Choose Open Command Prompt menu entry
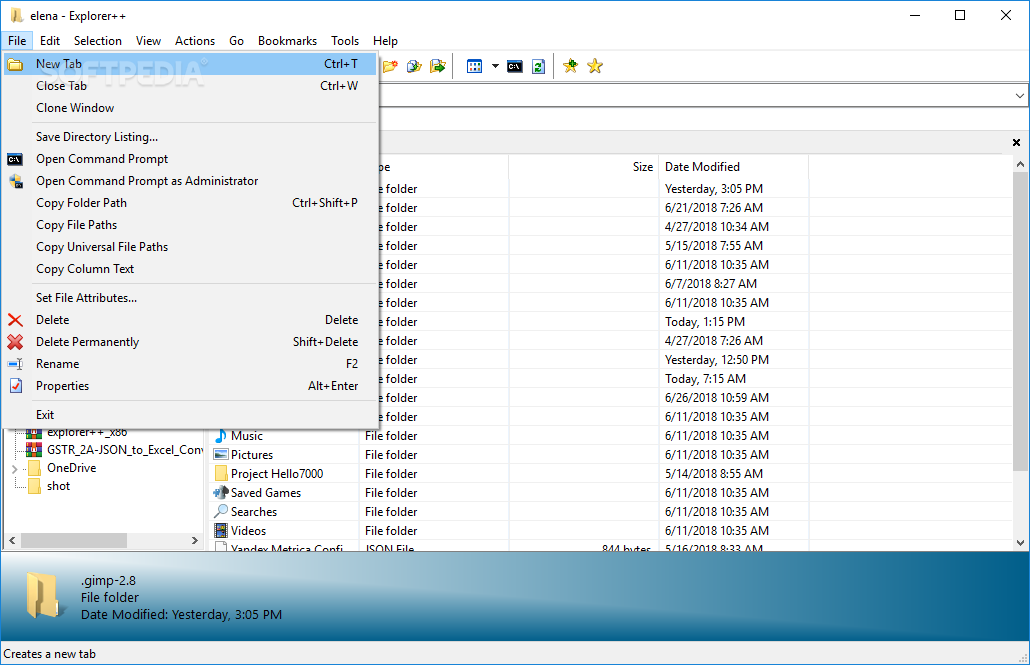This screenshot has height=665, width=1030. click(x=190, y=159)
